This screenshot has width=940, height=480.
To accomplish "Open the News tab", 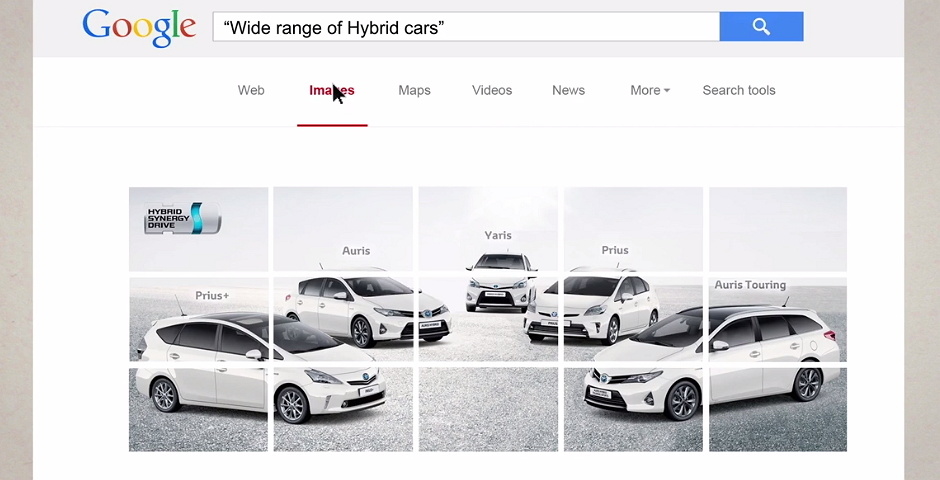I will 568,90.
